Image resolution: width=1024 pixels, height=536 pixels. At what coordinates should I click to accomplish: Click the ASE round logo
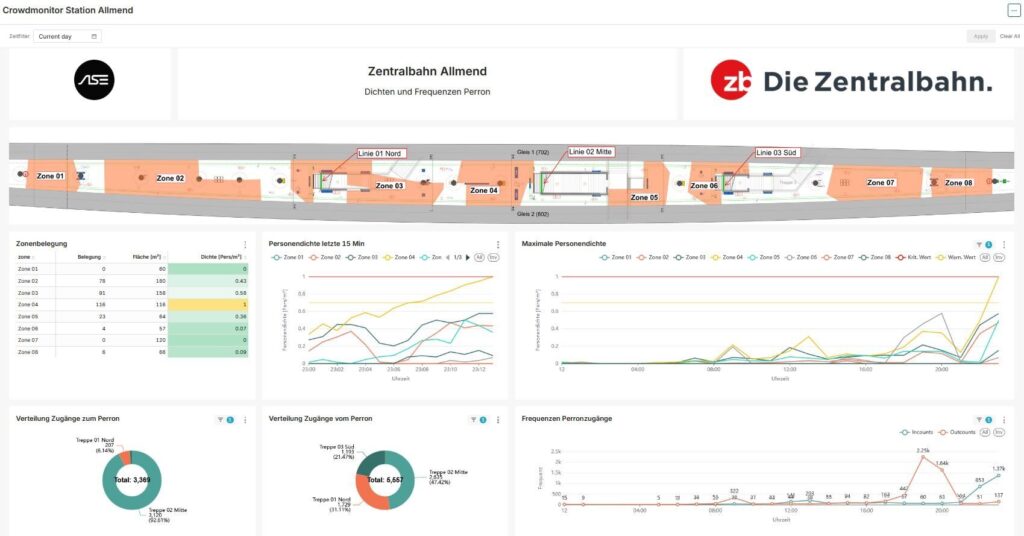coord(94,80)
